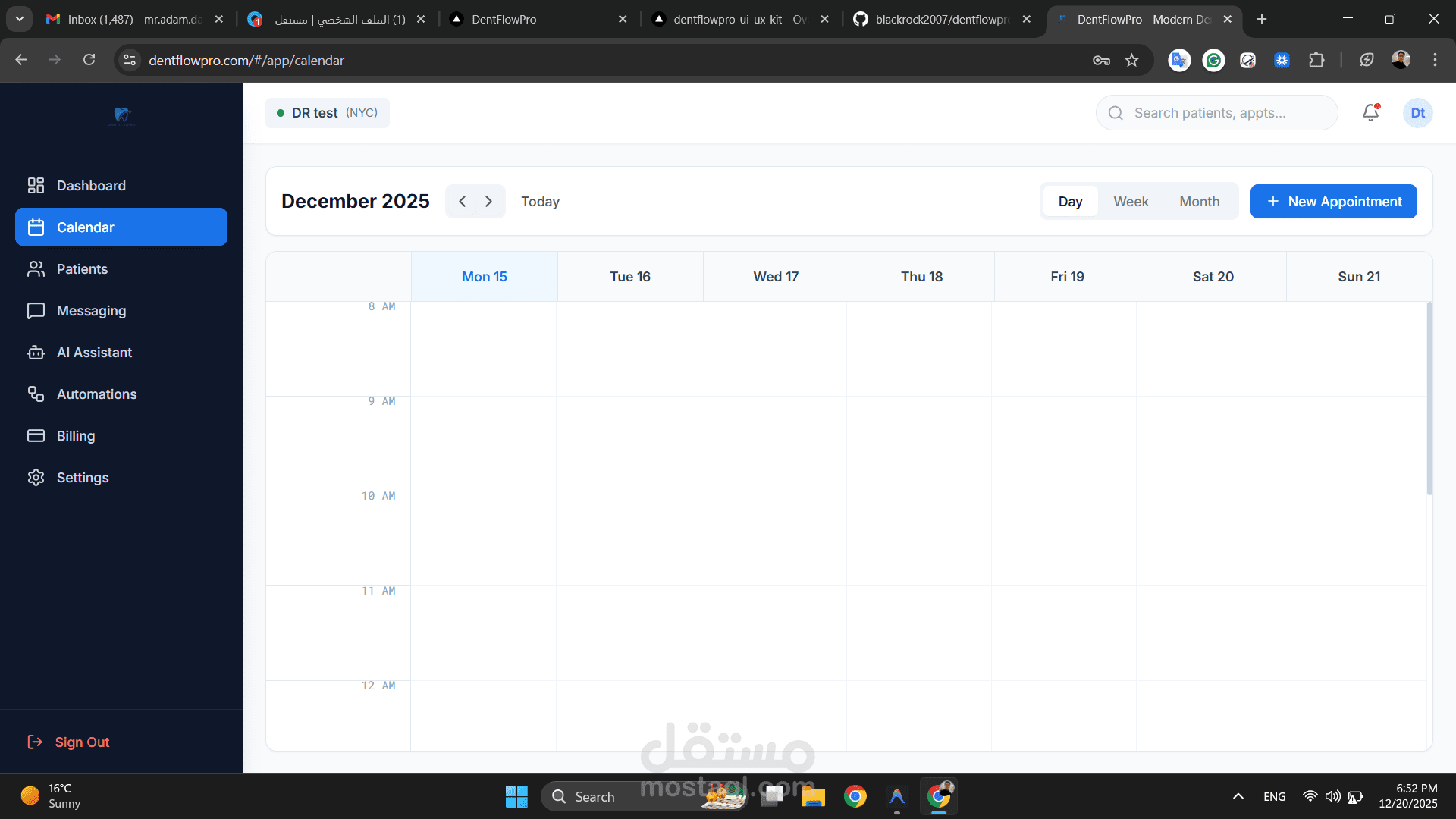Open the DR test (NYC) clinic selector

[x=328, y=113]
